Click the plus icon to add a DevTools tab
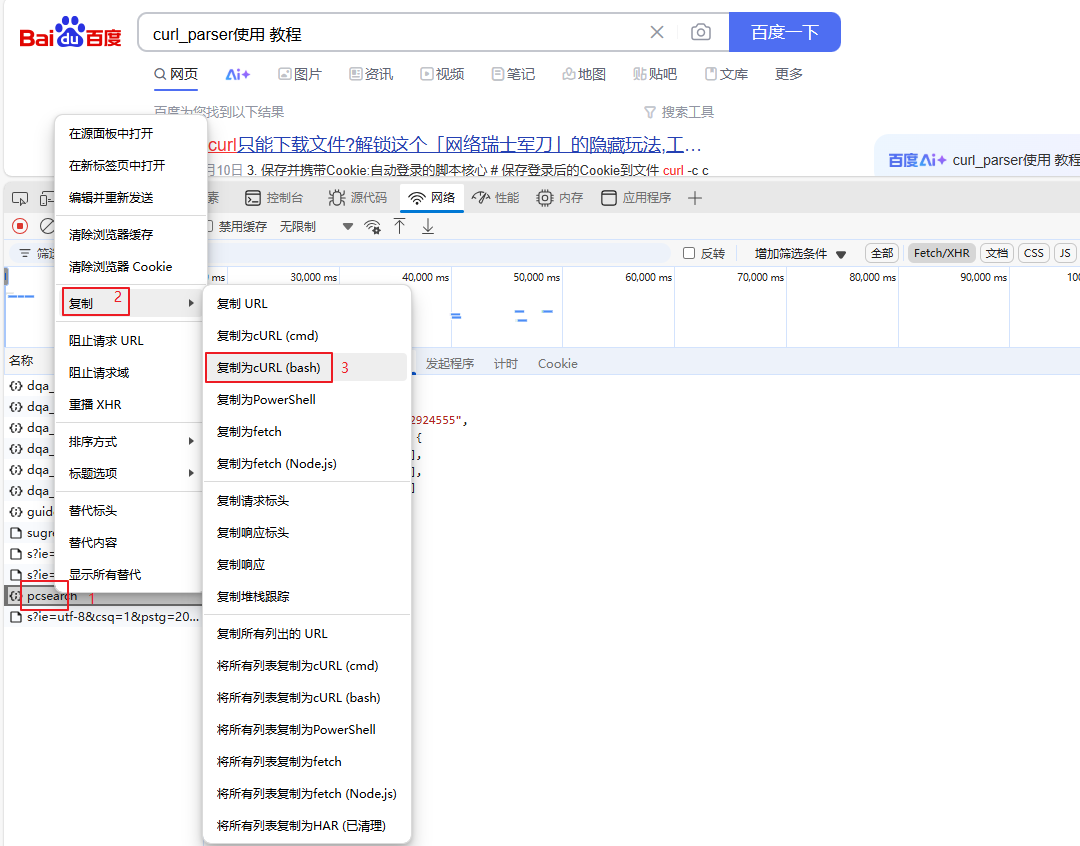Viewport: 1080px width, 846px height. pos(695,198)
